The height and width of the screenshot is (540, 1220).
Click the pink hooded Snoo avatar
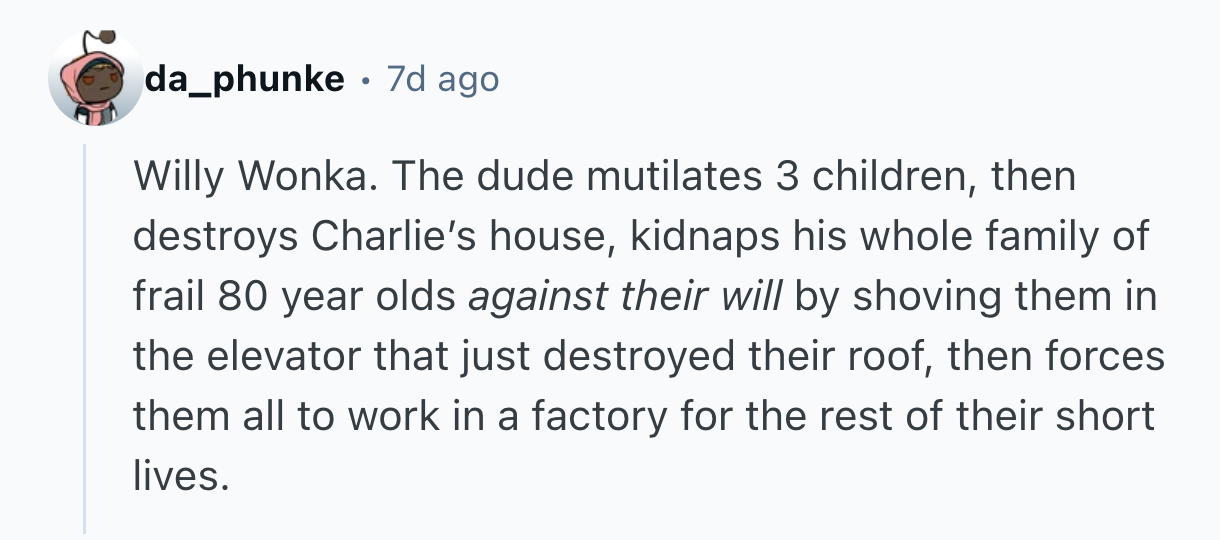[96, 79]
